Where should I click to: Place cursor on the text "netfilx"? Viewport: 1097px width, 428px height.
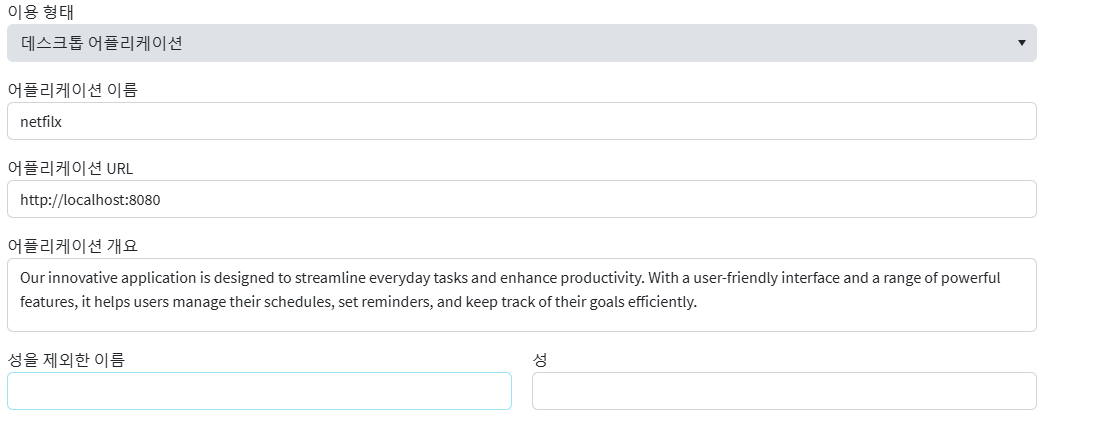(41, 121)
